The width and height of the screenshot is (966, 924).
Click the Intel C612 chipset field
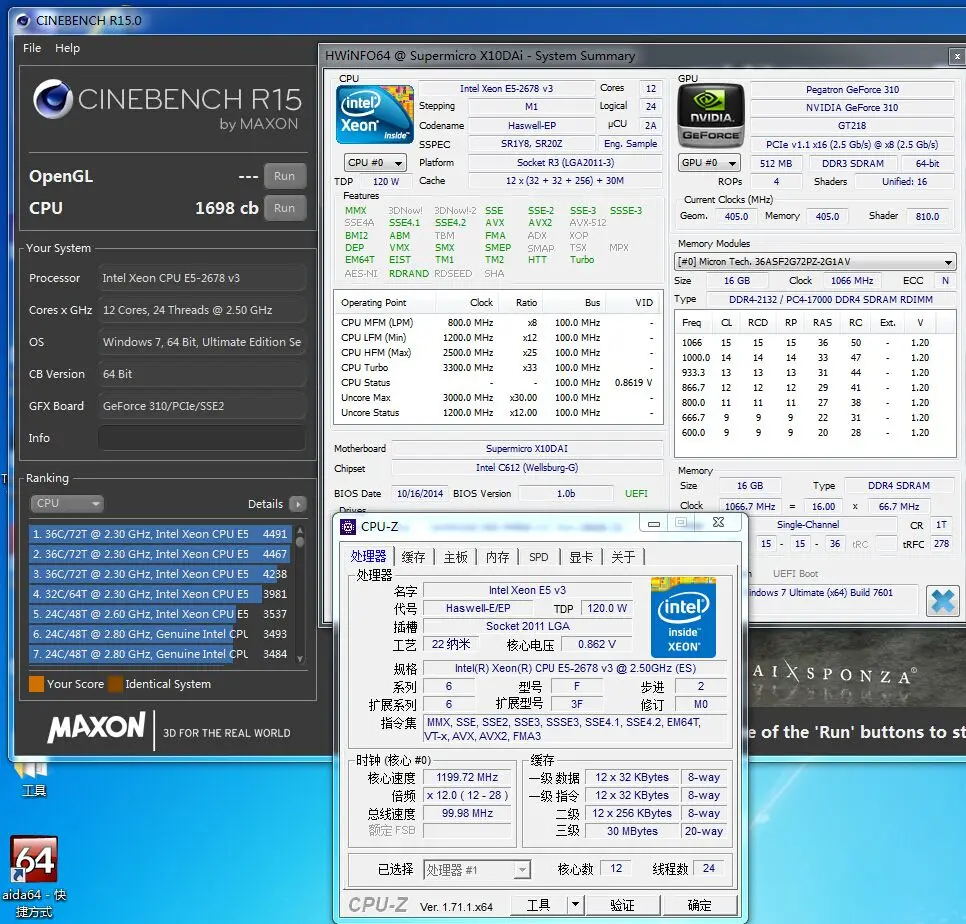coord(527,468)
